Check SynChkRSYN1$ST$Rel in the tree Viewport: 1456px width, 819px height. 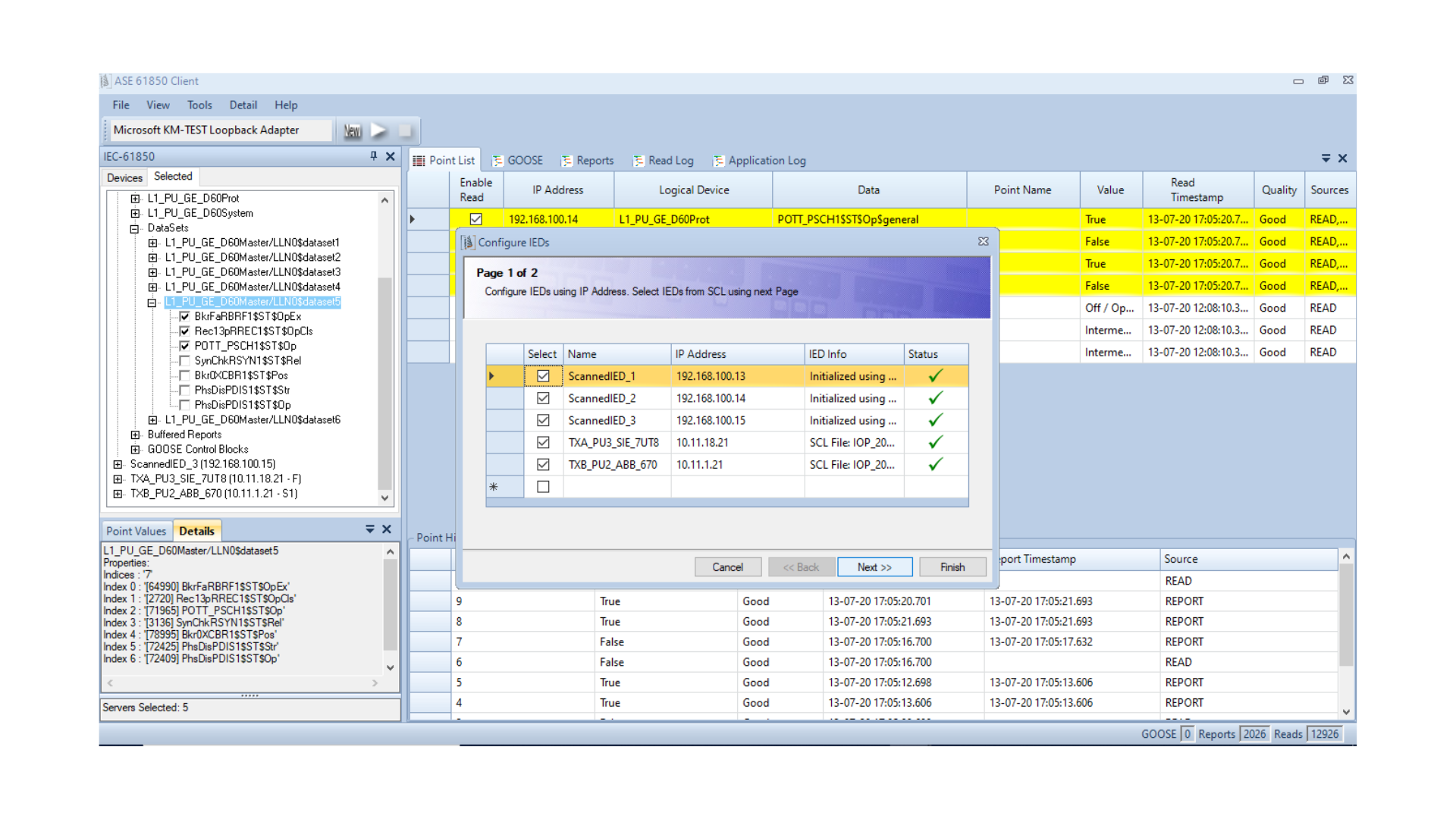pyautogui.click(x=184, y=361)
